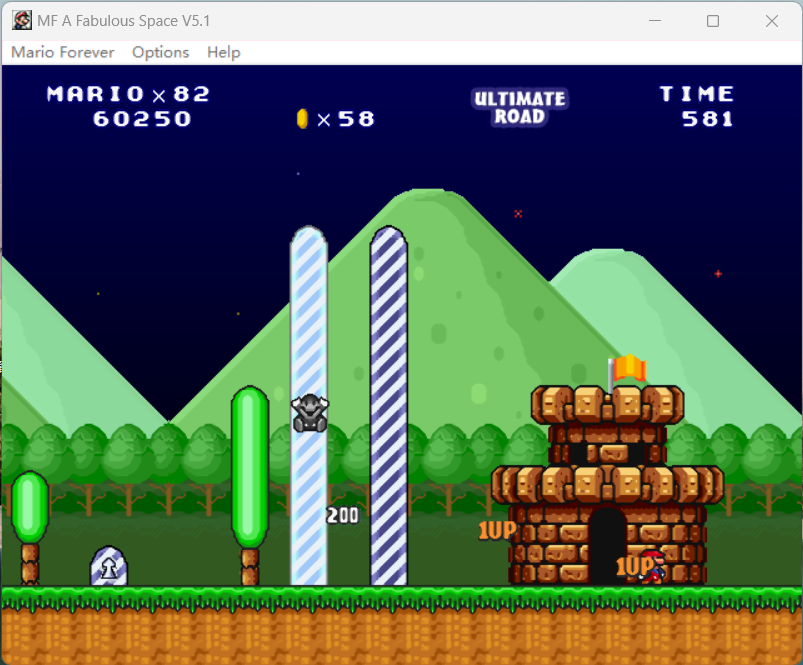Click the window title MF A Fabulous Space V5.1
Viewport: 803px width, 665px height.
click(123, 20)
